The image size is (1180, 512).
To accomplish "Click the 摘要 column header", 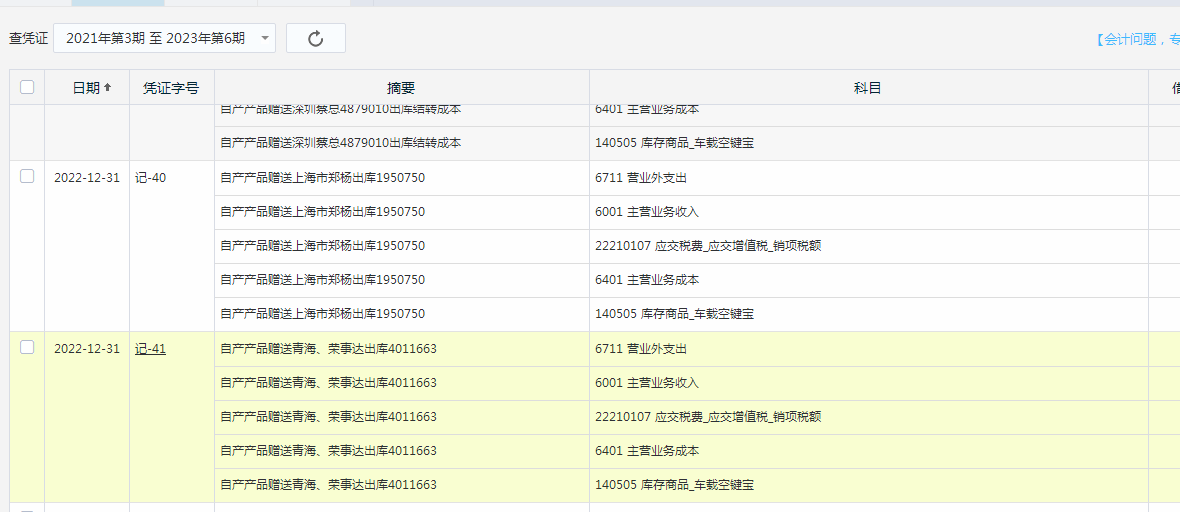I will coord(401,88).
